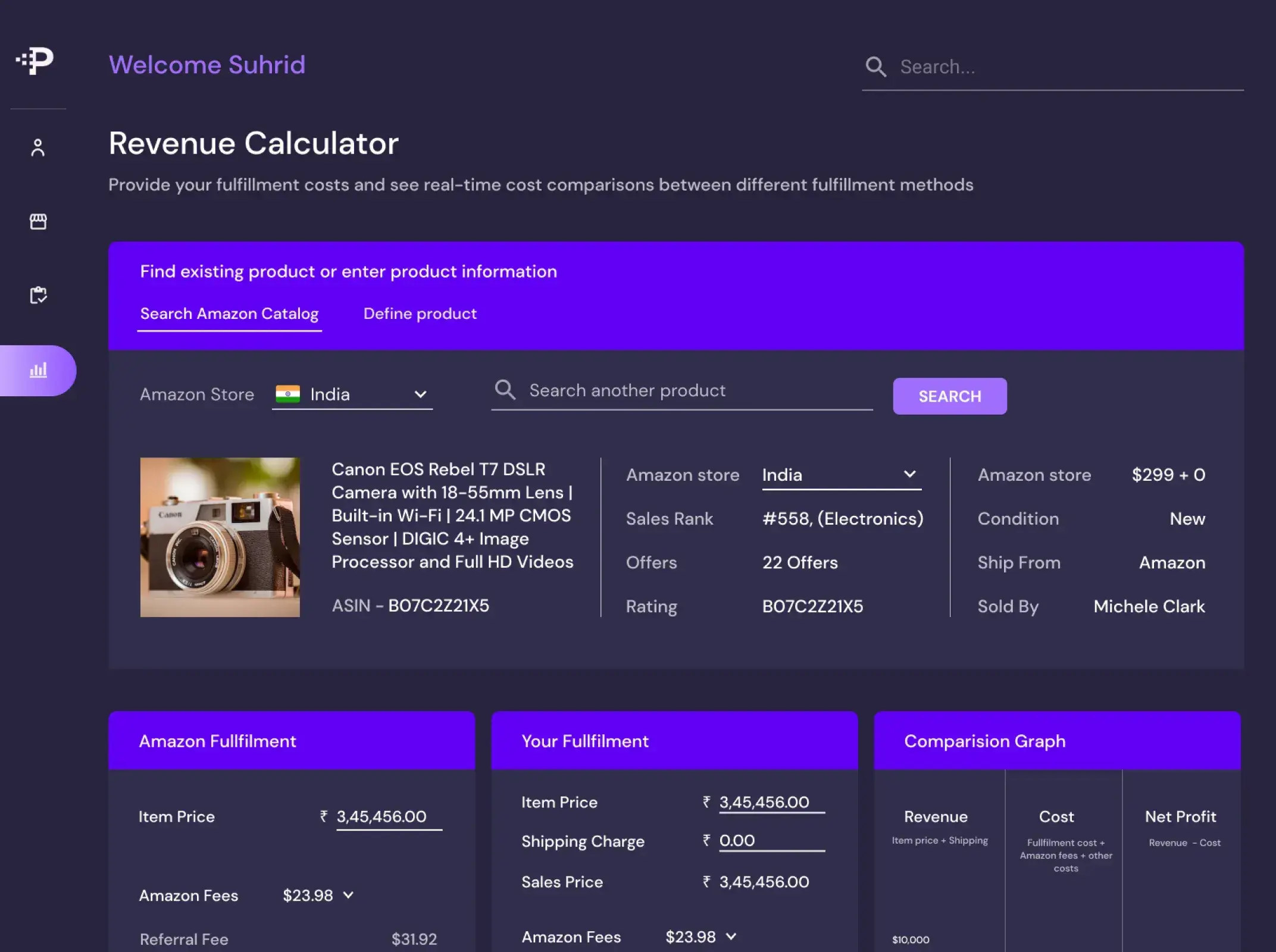Click the $10,000 graph axis label
Image resolution: width=1276 pixels, height=952 pixels.
pyautogui.click(x=911, y=940)
